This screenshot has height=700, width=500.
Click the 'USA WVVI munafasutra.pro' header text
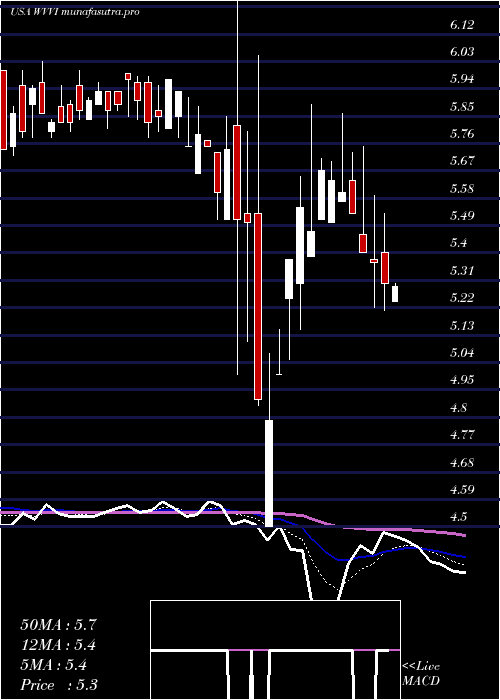pyautogui.click(x=74, y=12)
